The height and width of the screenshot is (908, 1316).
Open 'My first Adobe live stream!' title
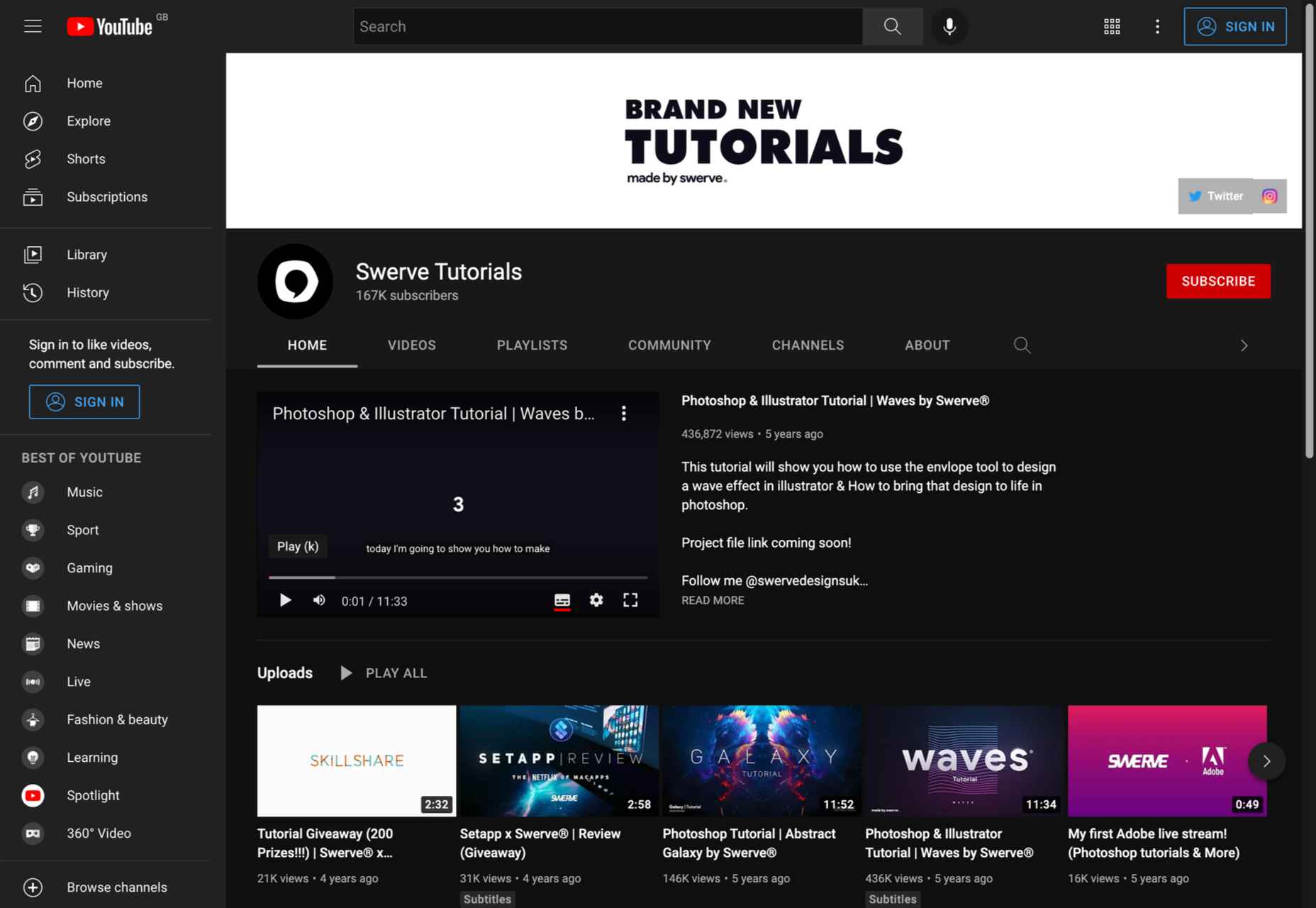coord(1154,843)
